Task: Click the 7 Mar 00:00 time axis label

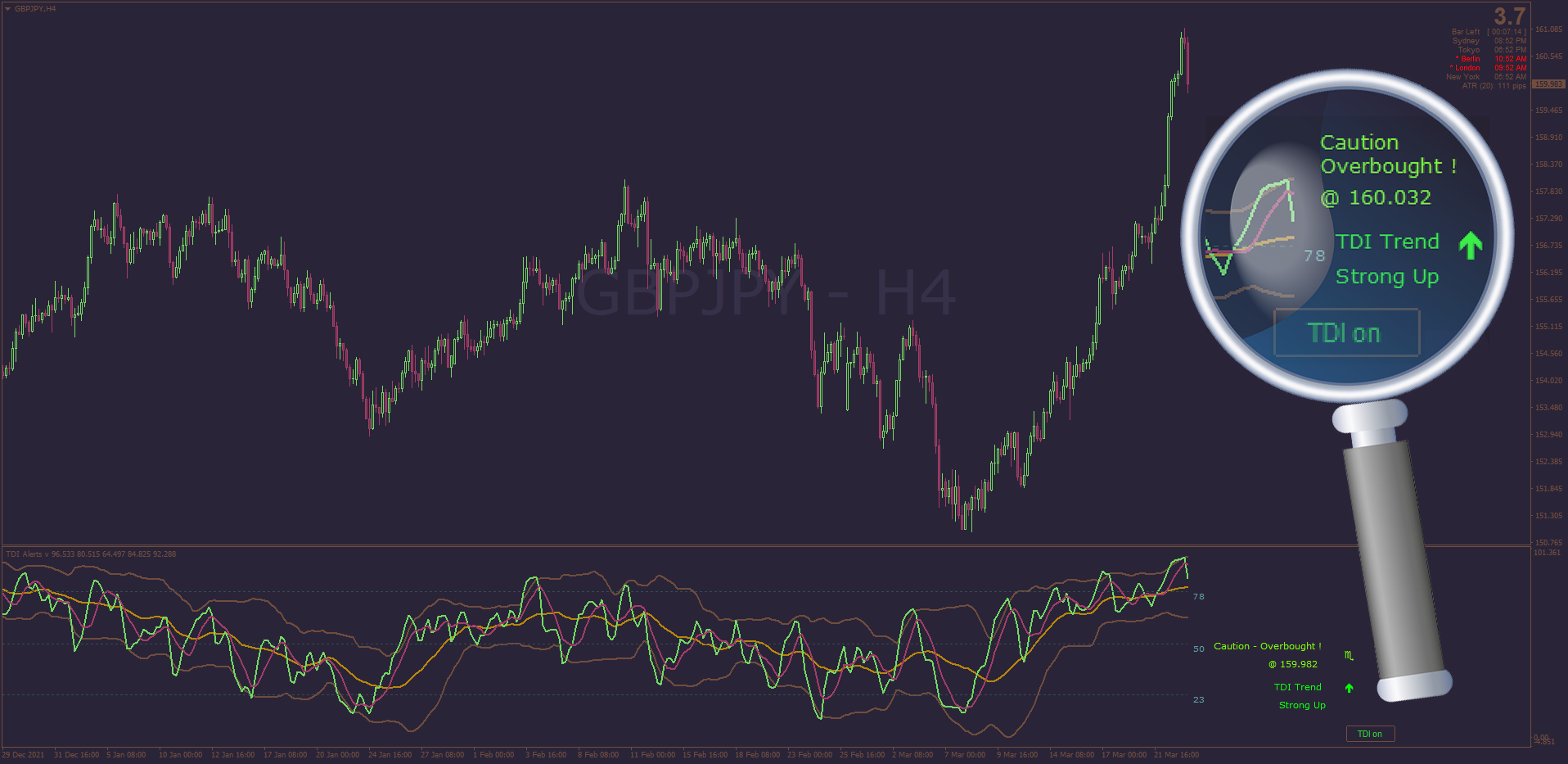Action: pos(965,755)
